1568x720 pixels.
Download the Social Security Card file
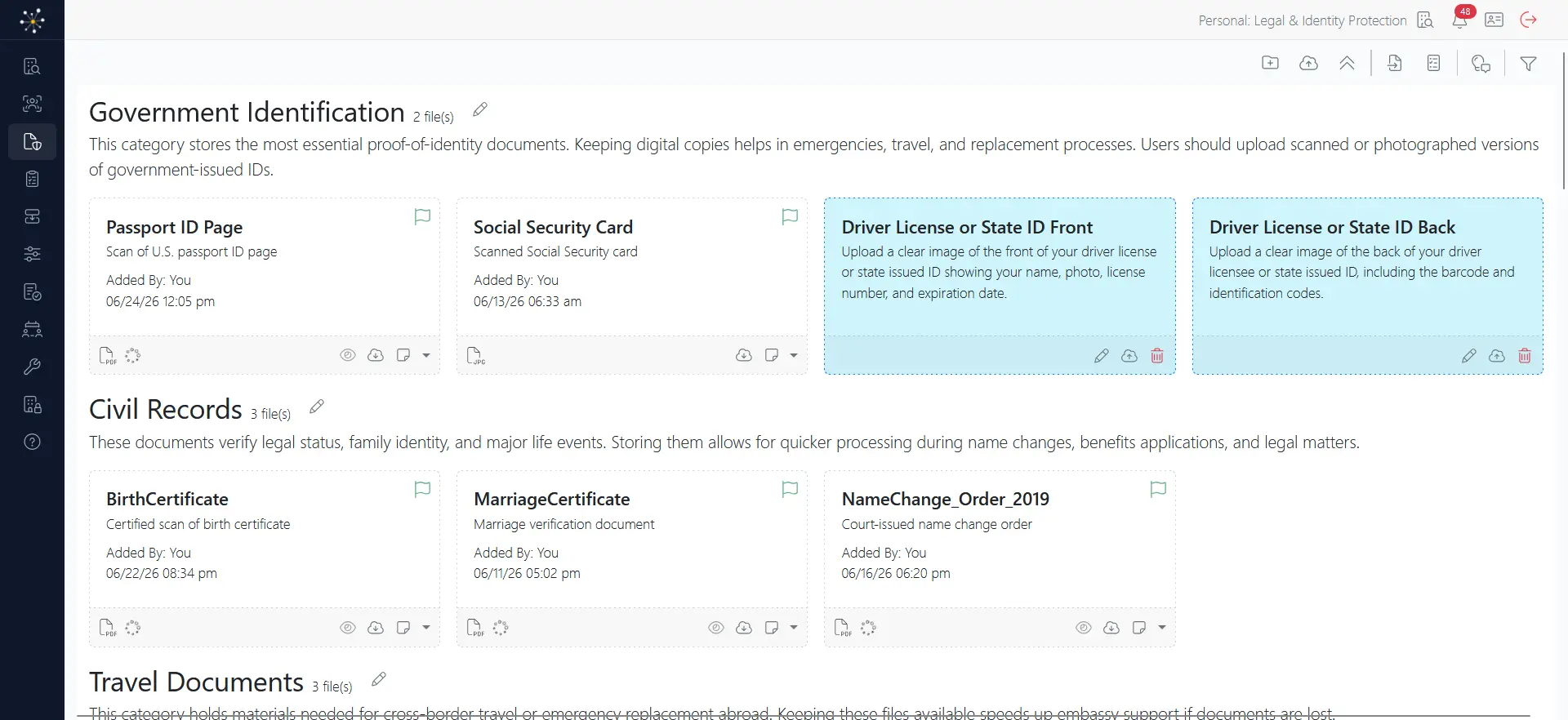click(x=744, y=355)
